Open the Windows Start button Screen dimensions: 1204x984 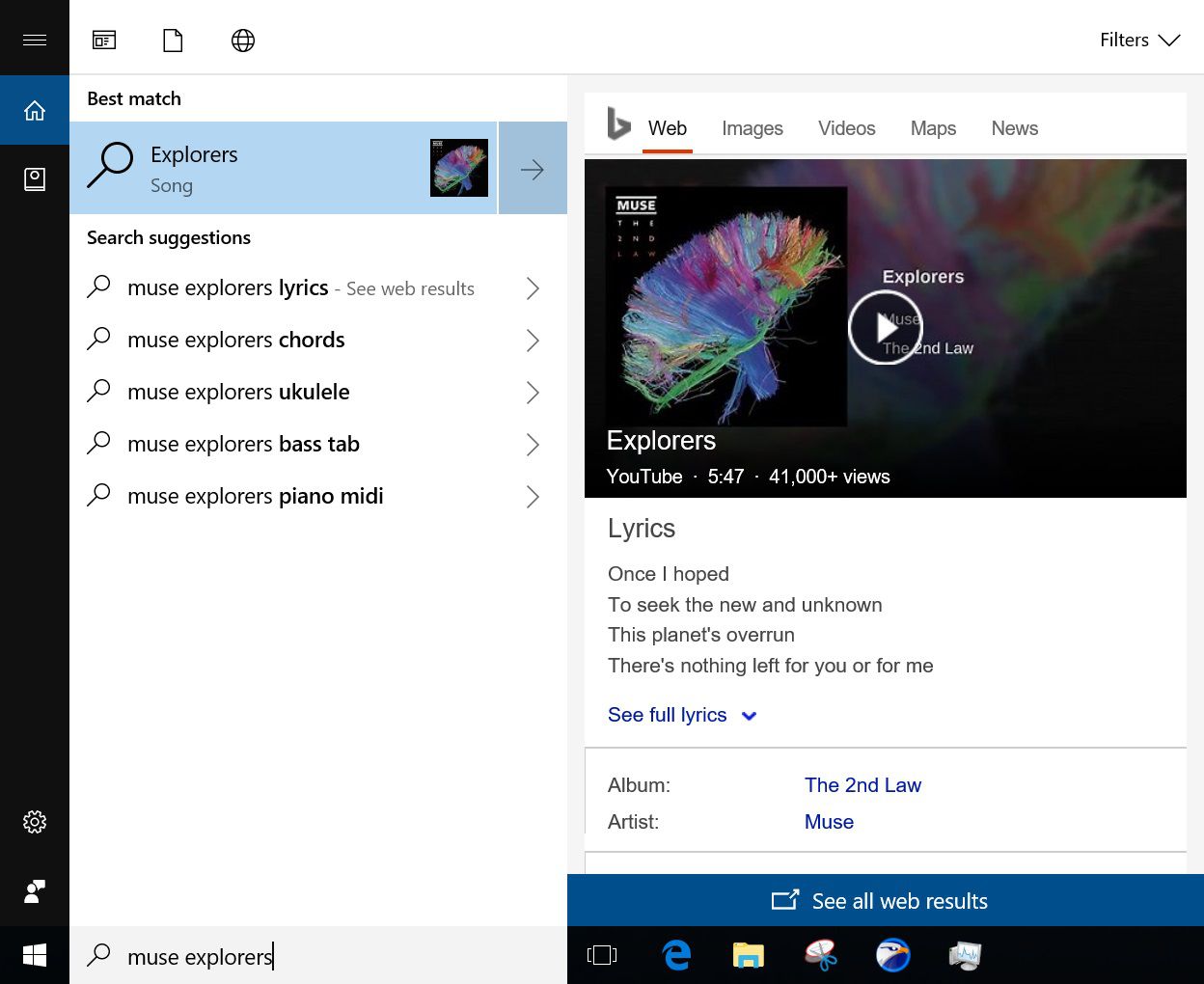[35, 955]
